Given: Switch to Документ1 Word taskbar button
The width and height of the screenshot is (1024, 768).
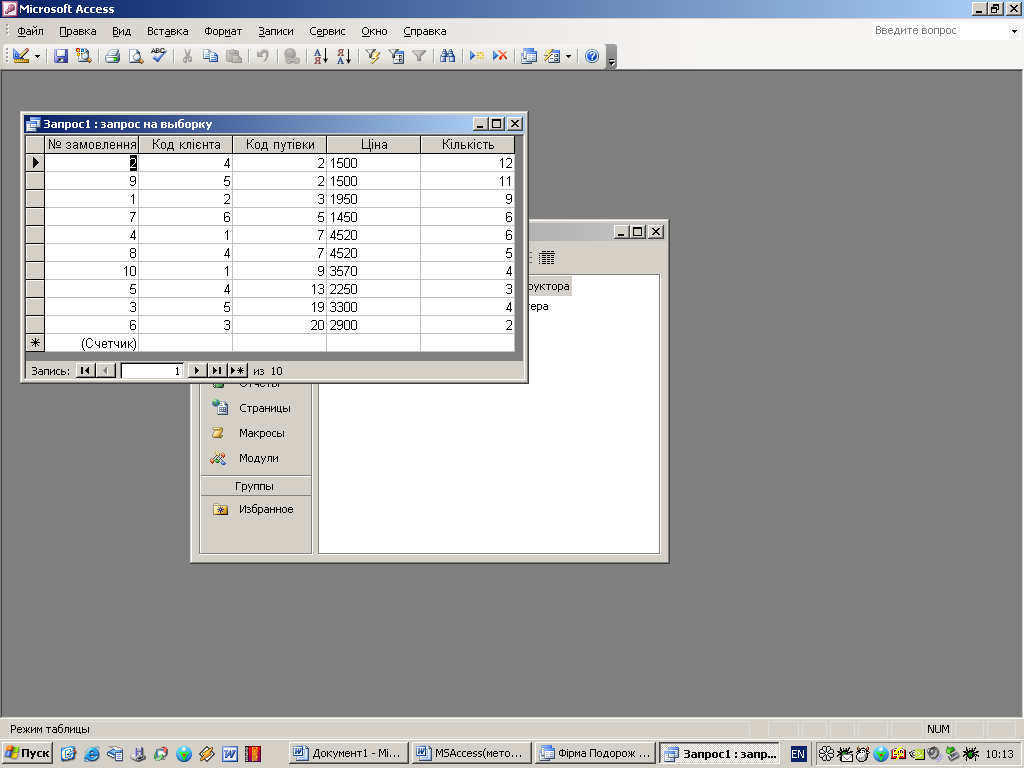Looking at the screenshot, I should 349,753.
